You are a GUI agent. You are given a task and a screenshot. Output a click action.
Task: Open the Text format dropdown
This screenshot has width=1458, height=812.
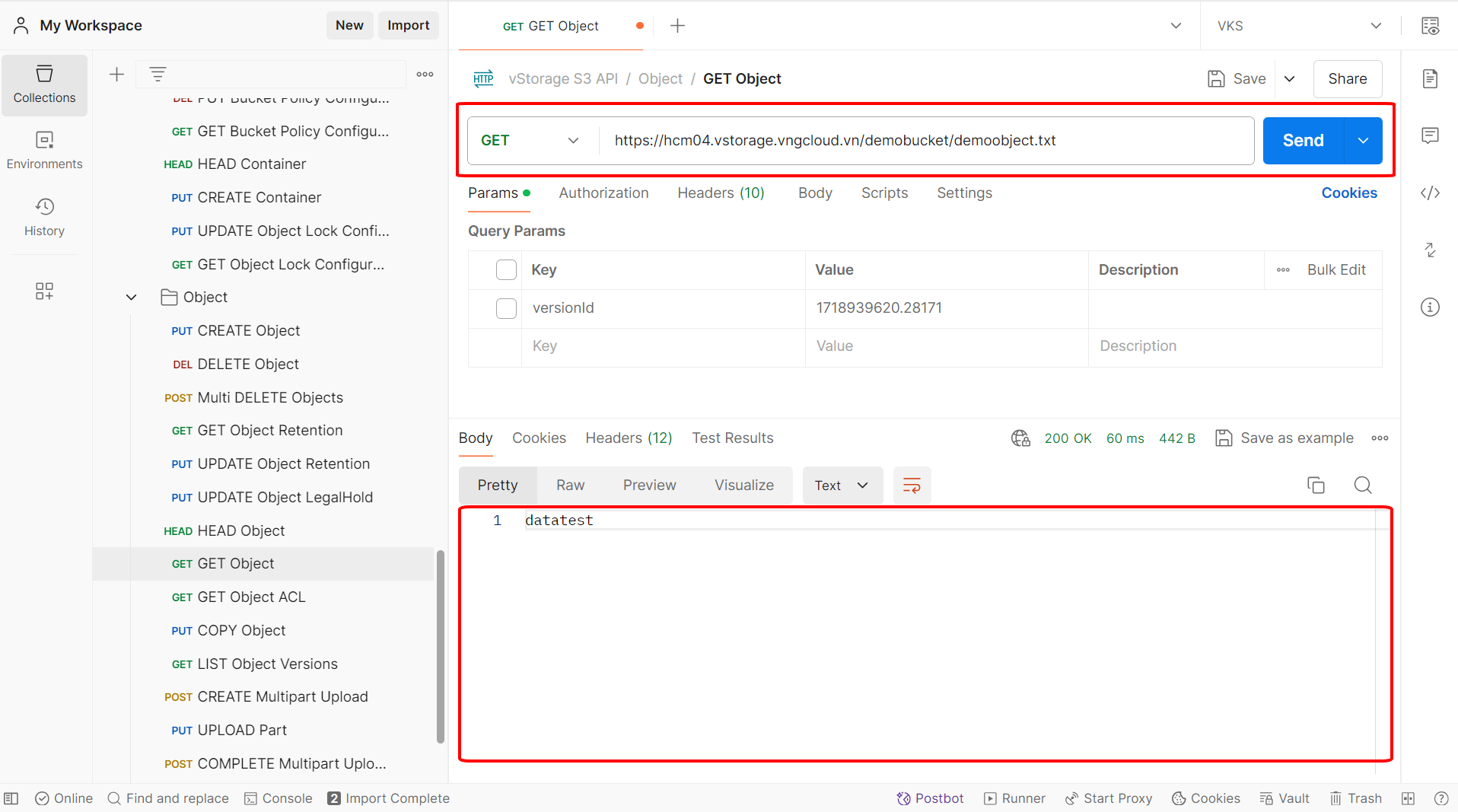click(842, 486)
